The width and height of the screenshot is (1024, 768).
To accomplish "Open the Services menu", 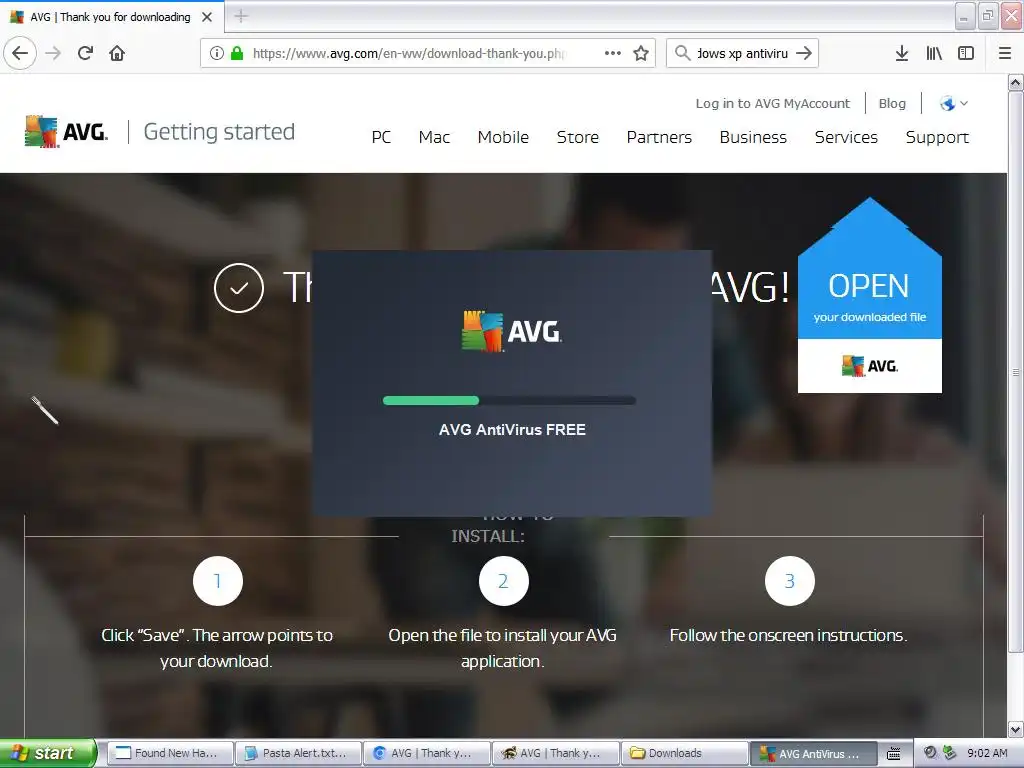I will click(846, 137).
